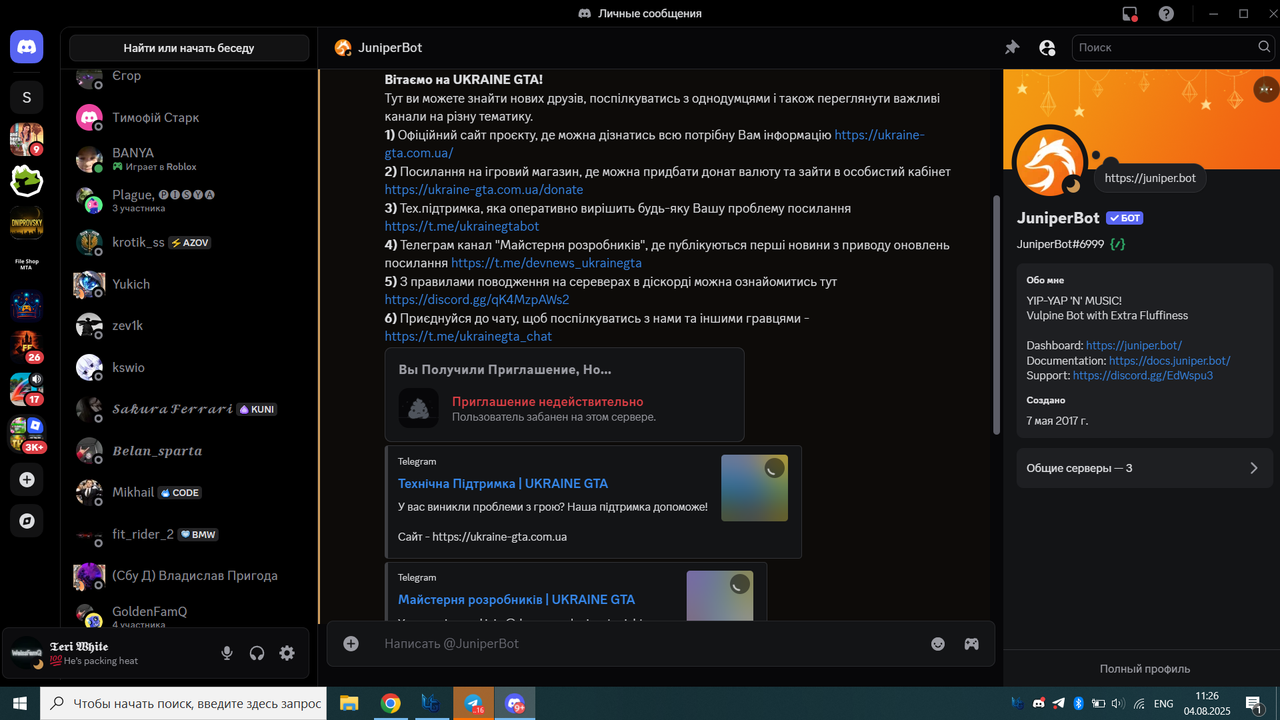Open the server with letter S icon
The image size is (1280, 720).
tap(27, 97)
